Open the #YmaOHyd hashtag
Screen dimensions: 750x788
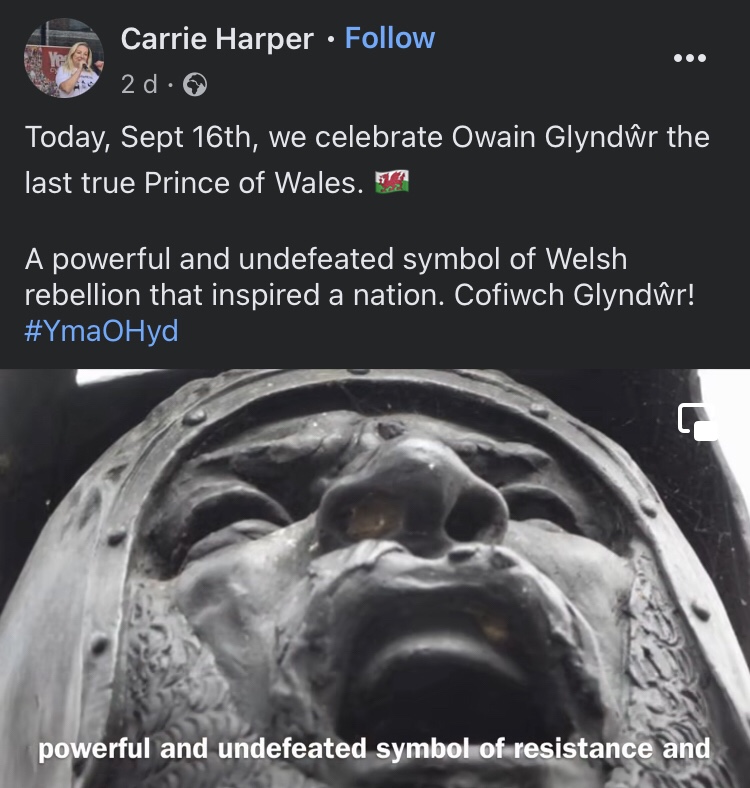coord(101,331)
